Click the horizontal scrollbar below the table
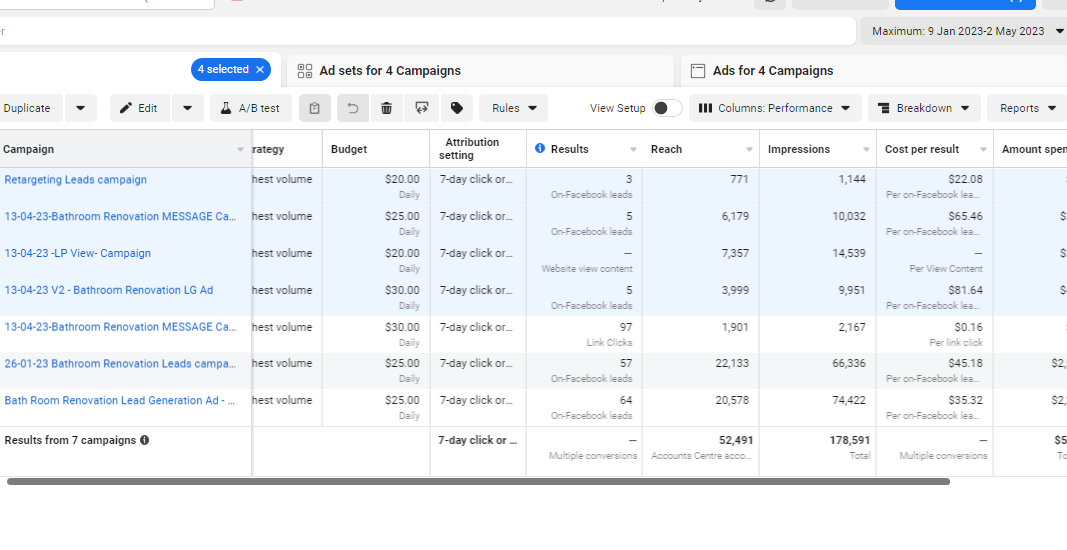Screen dimensions: 1067x550 (478, 481)
